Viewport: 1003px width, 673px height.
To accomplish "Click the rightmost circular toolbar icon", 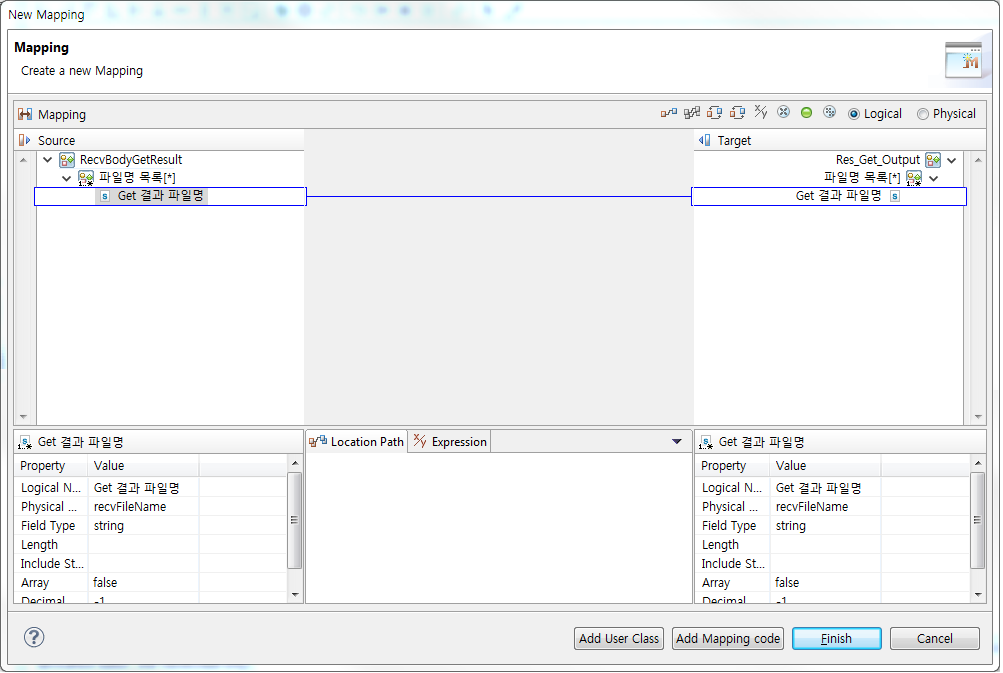I will [x=829, y=113].
